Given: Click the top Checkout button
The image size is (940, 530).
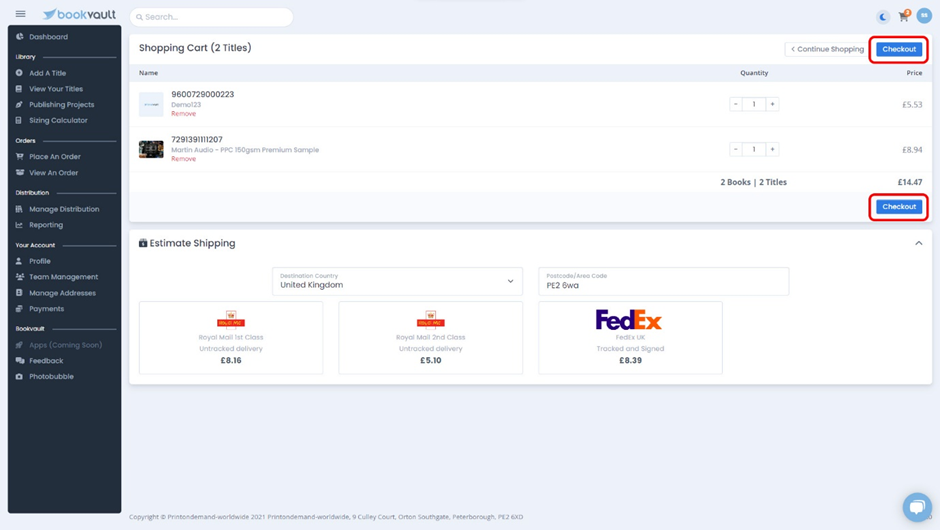Looking at the screenshot, I should (x=899, y=49).
